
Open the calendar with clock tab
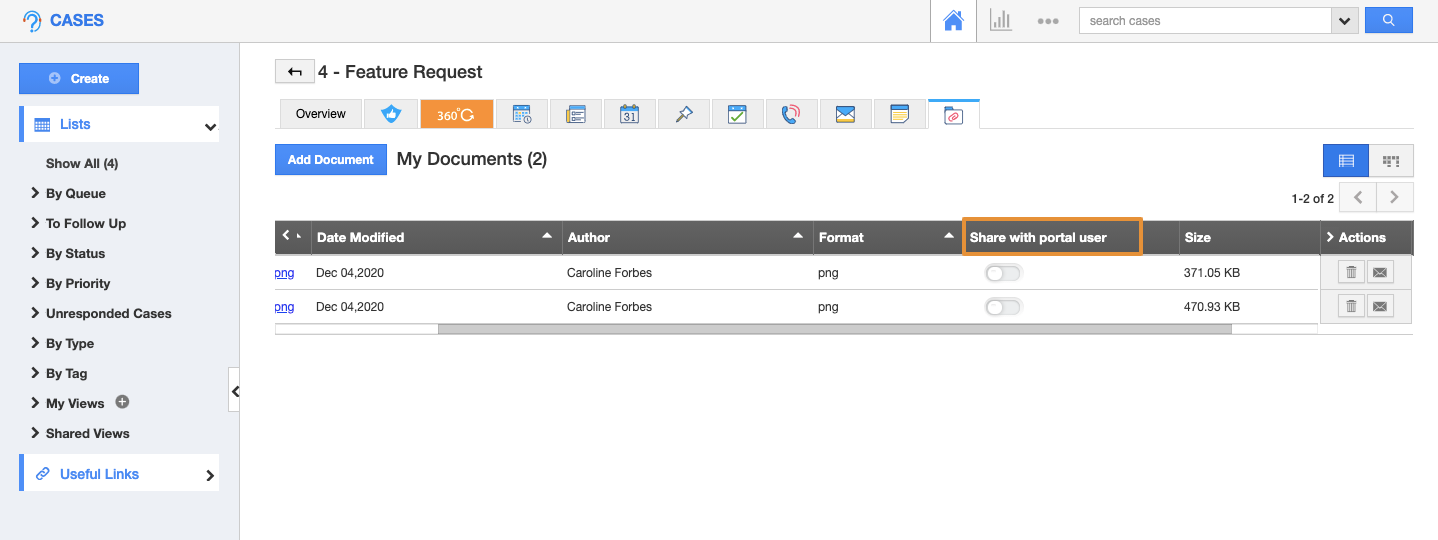click(x=522, y=114)
